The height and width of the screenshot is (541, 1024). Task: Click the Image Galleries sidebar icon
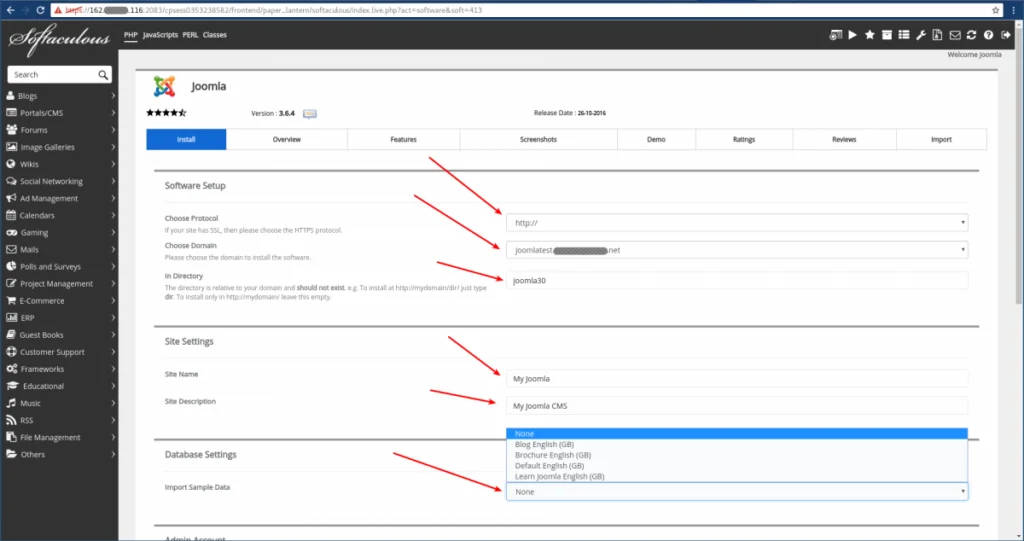click(x=11, y=147)
